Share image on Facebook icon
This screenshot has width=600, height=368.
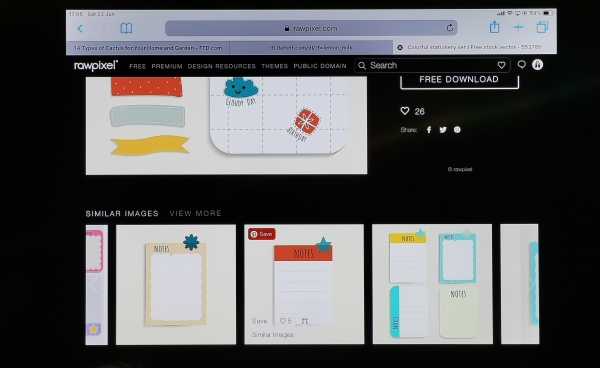429,130
